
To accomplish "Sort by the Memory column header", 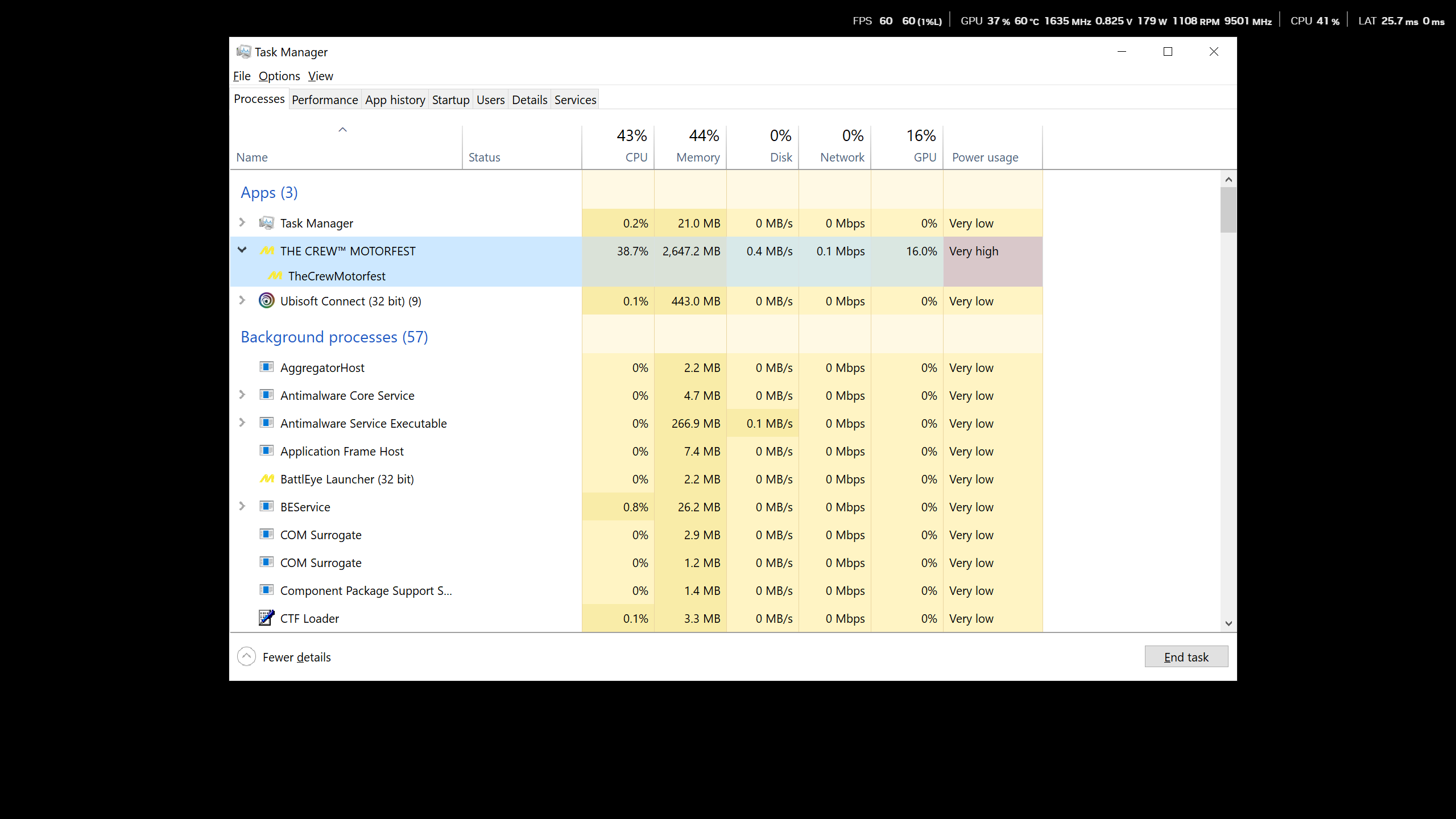I will [x=690, y=147].
